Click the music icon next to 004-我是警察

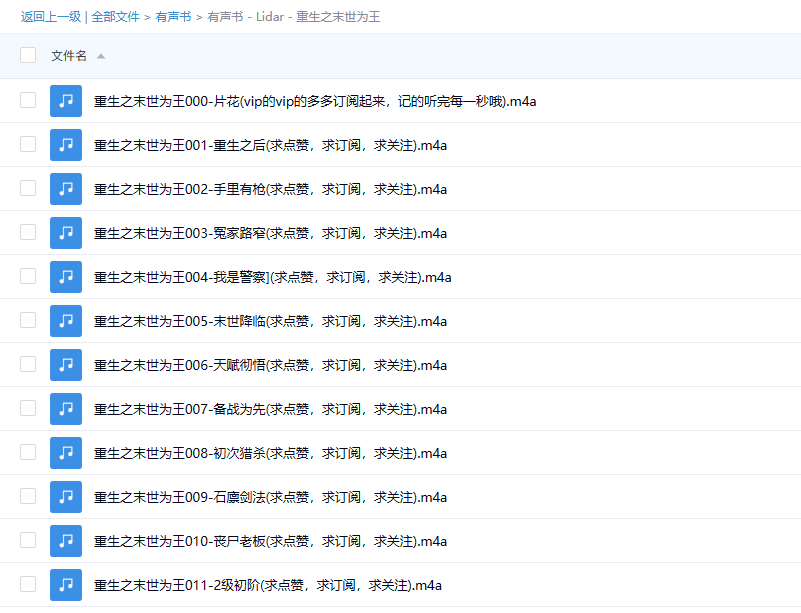point(65,277)
